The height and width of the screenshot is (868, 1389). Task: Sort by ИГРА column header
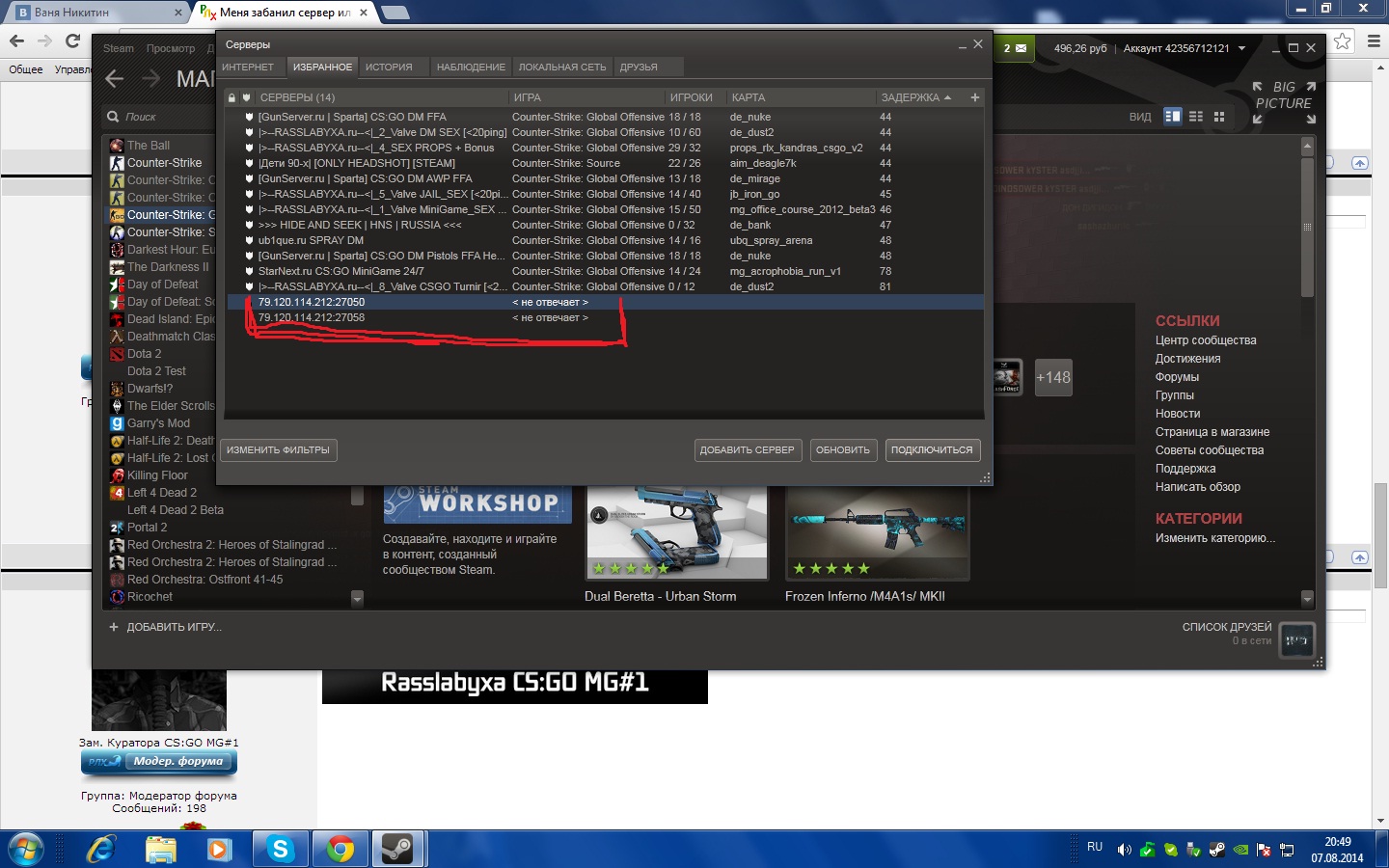point(528,97)
